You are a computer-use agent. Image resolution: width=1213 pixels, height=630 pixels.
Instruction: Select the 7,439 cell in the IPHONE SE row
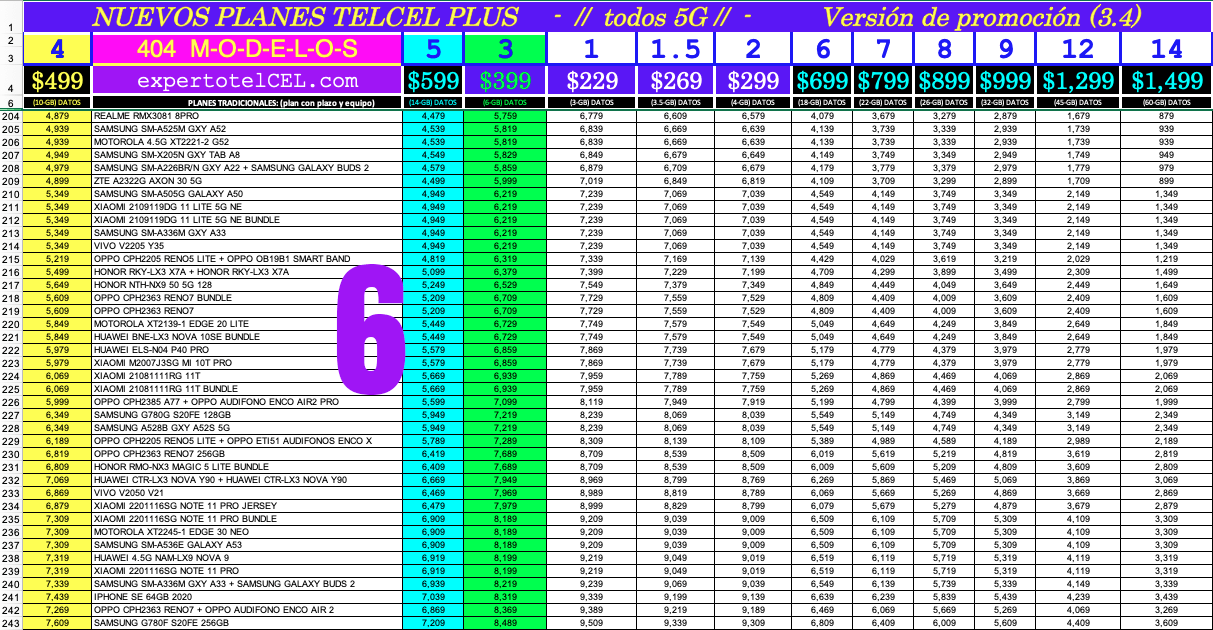(x=59, y=597)
